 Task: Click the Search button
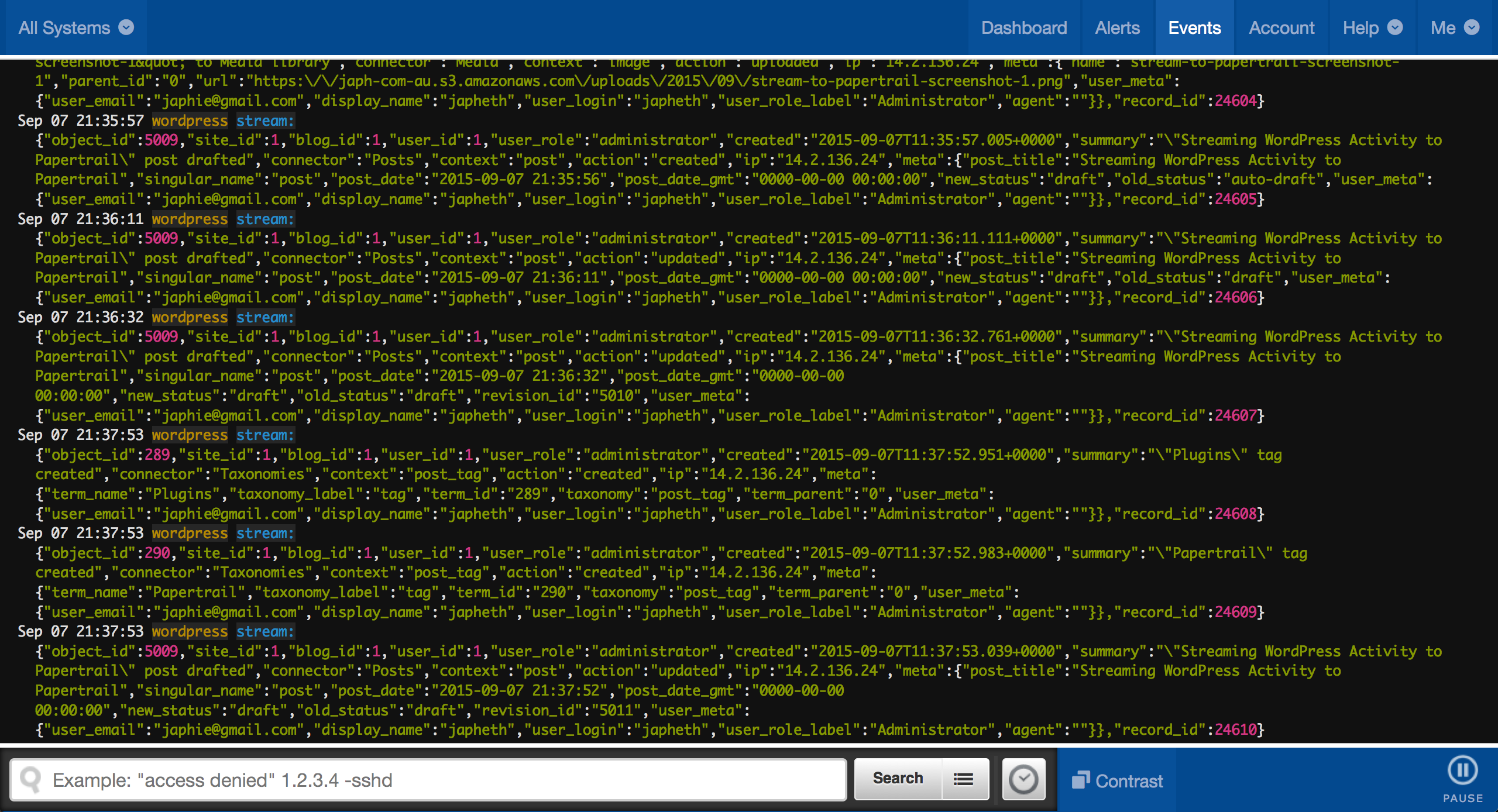(898, 779)
